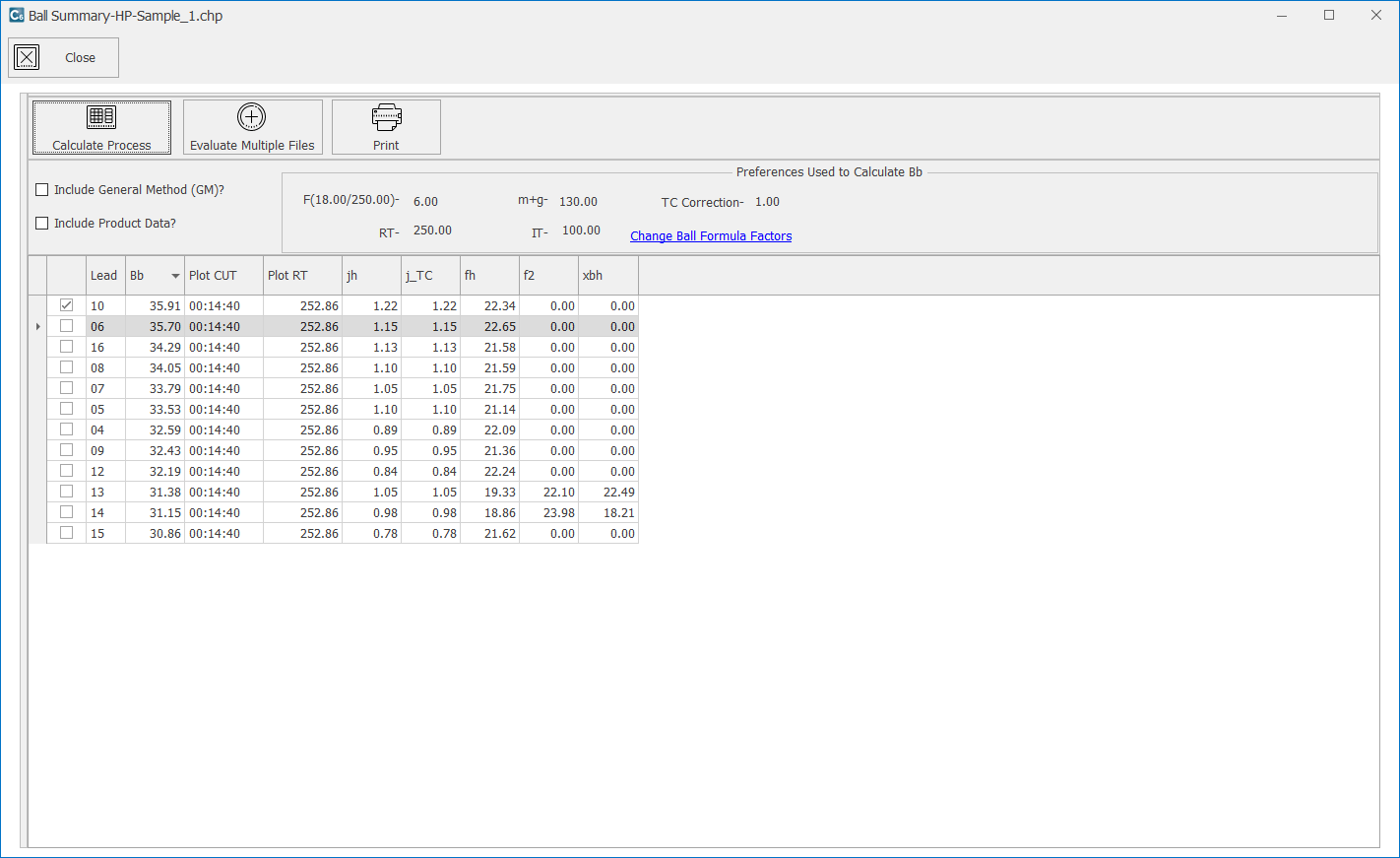Check the checkbox for lead 08
1400x858 pixels.
point(66,367)
